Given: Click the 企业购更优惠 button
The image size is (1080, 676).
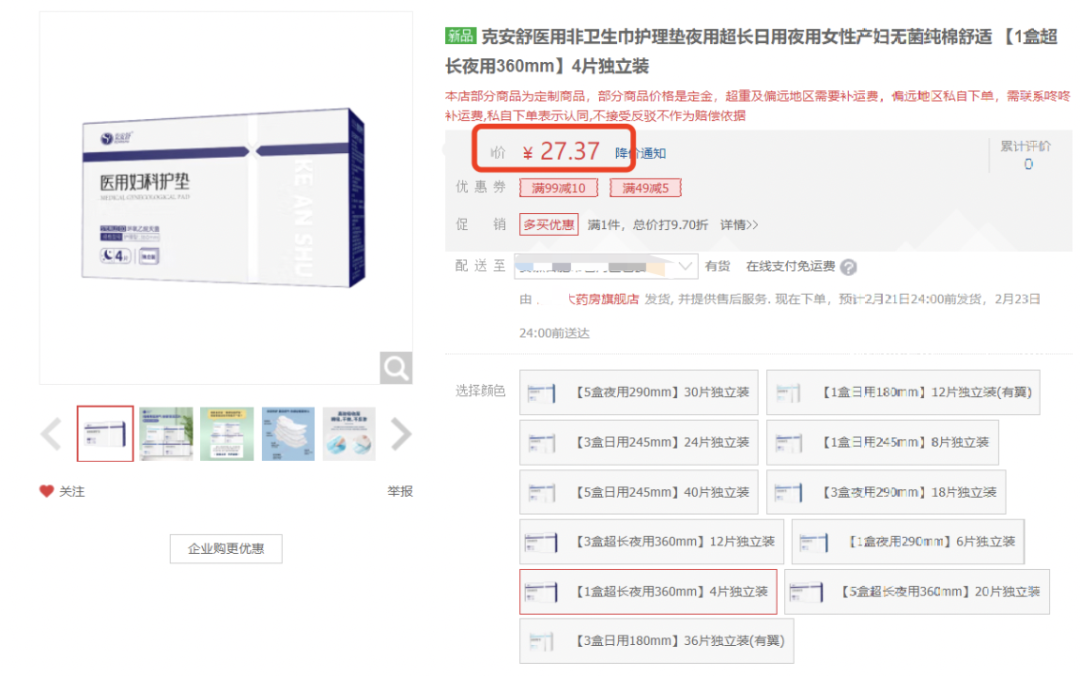Looking at the screenshot, I should coord(226,549).
